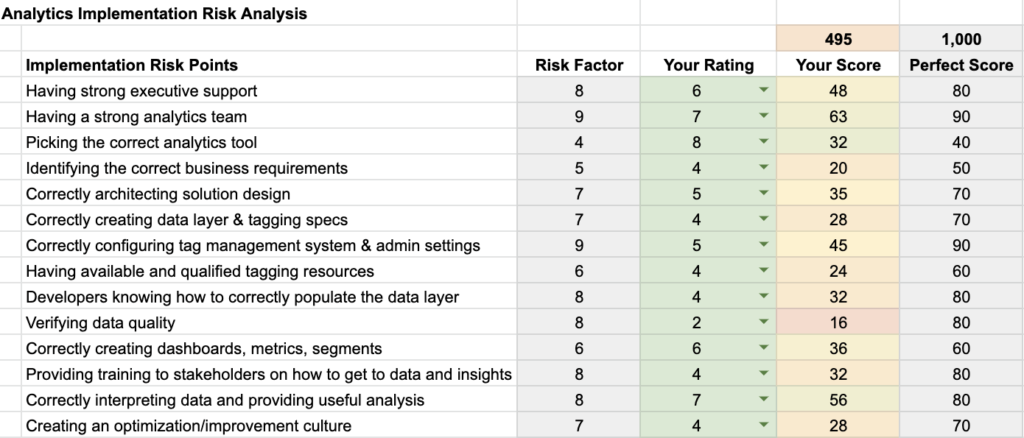The image size is (1024, 438).
Task: Select Implementation Risk Points header cell
Action: (x=269, y=65)
